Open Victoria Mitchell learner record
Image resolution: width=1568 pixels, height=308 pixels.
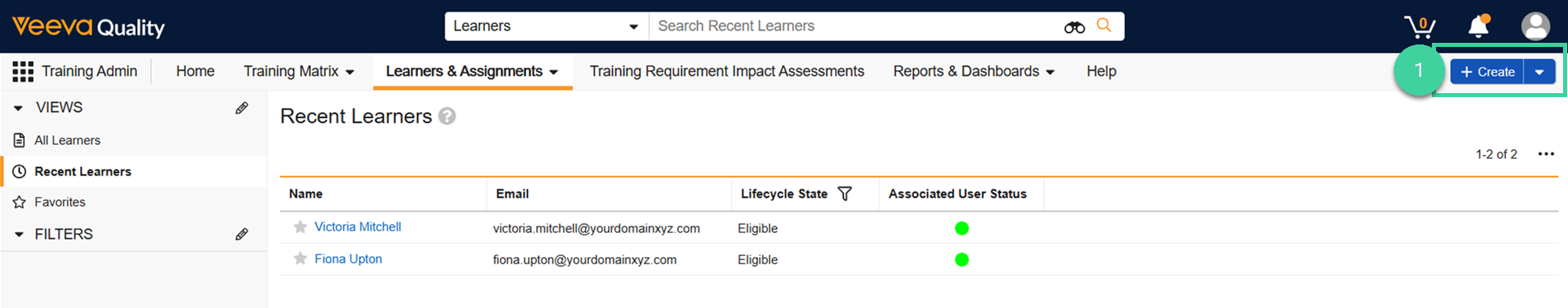(357, 227)
